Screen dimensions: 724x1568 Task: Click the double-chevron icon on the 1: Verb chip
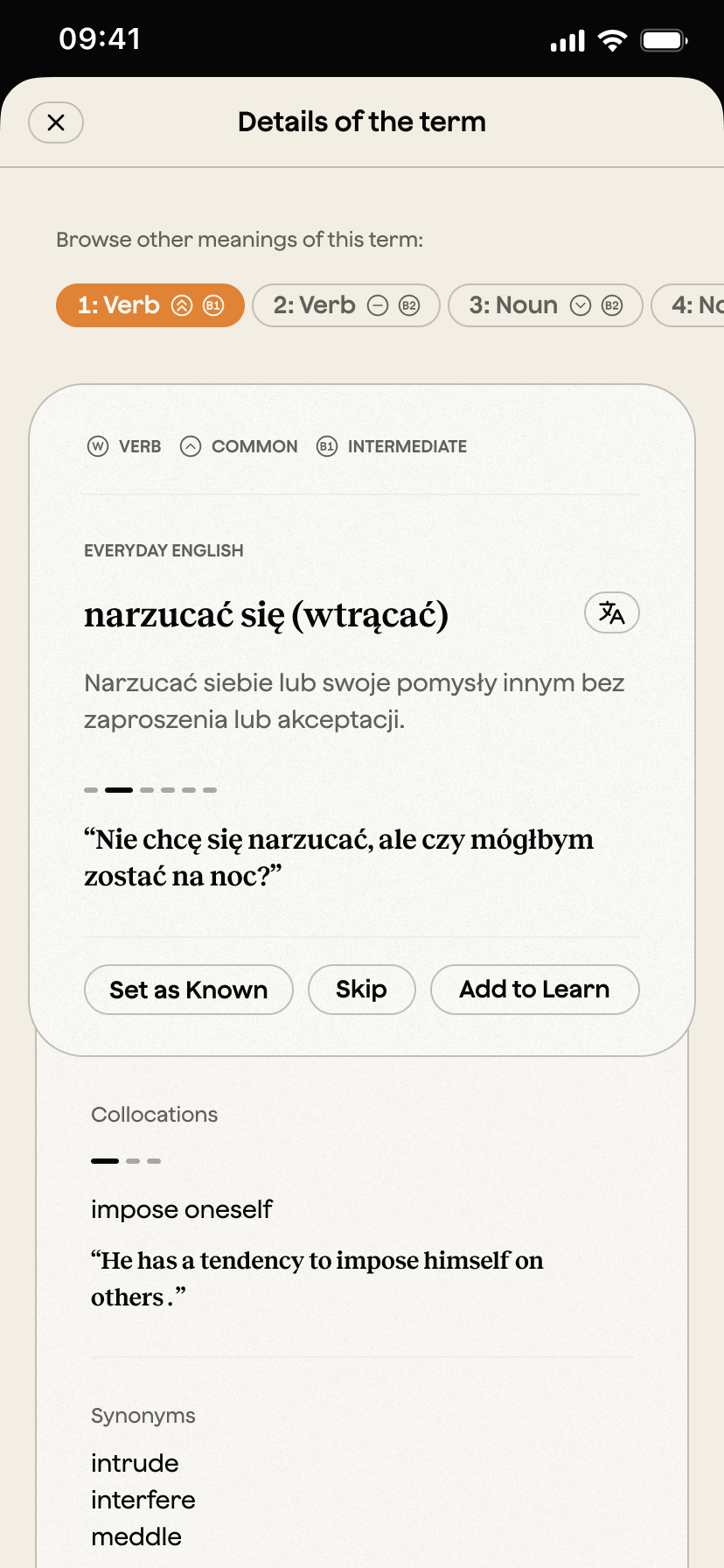pyautogui.click(x=181, y=305)
